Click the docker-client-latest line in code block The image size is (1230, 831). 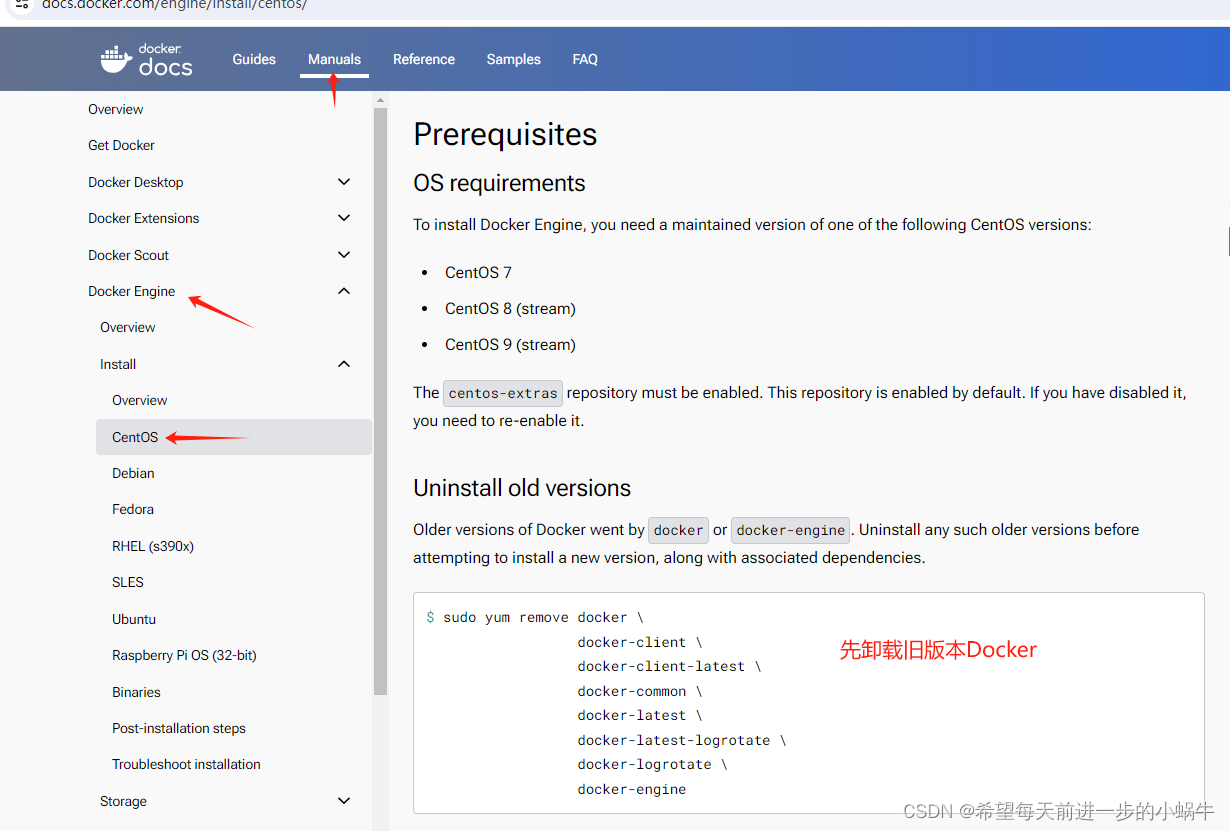[x=669, y=666]
